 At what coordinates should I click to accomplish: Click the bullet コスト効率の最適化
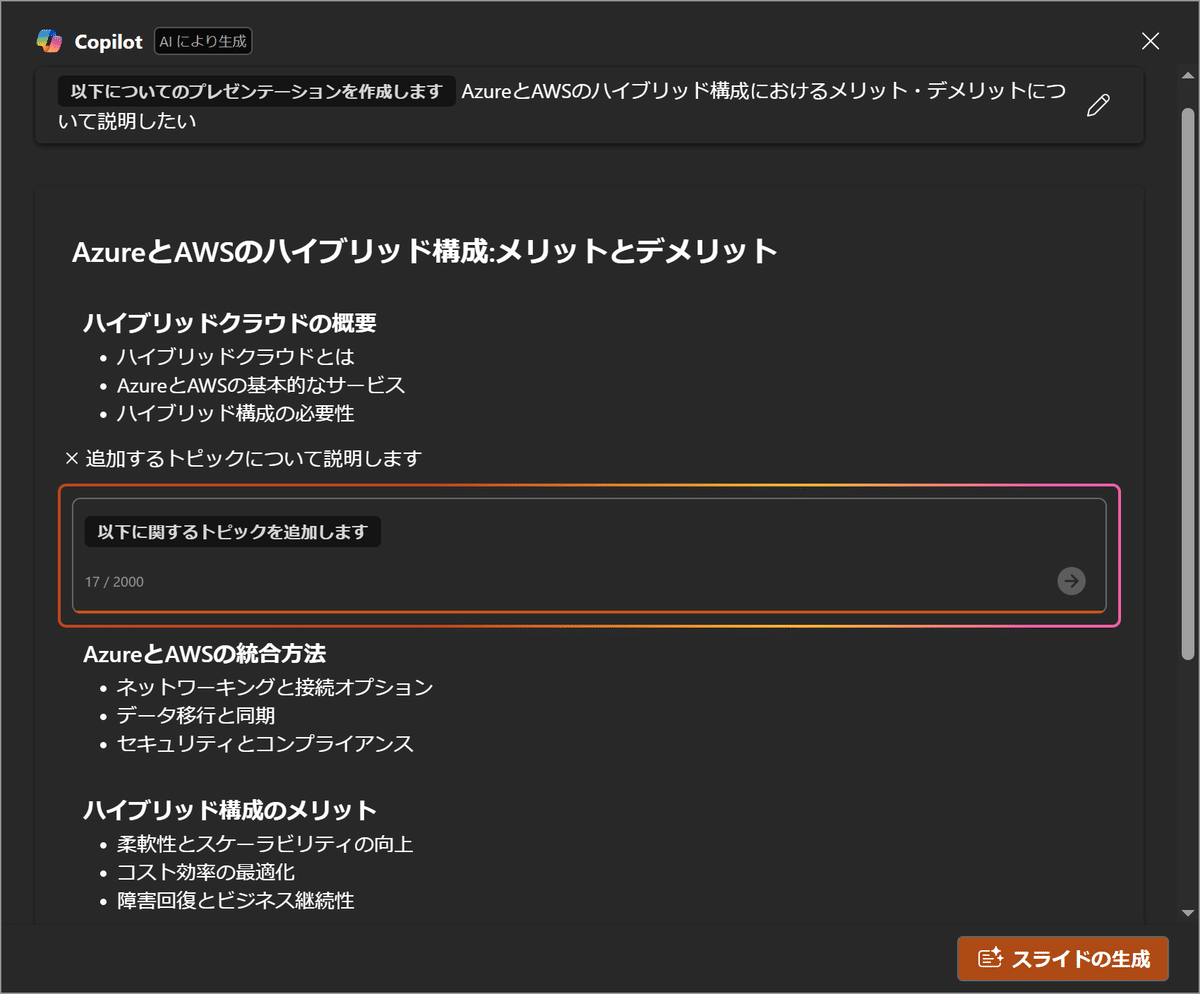click(x=205, y=872)
